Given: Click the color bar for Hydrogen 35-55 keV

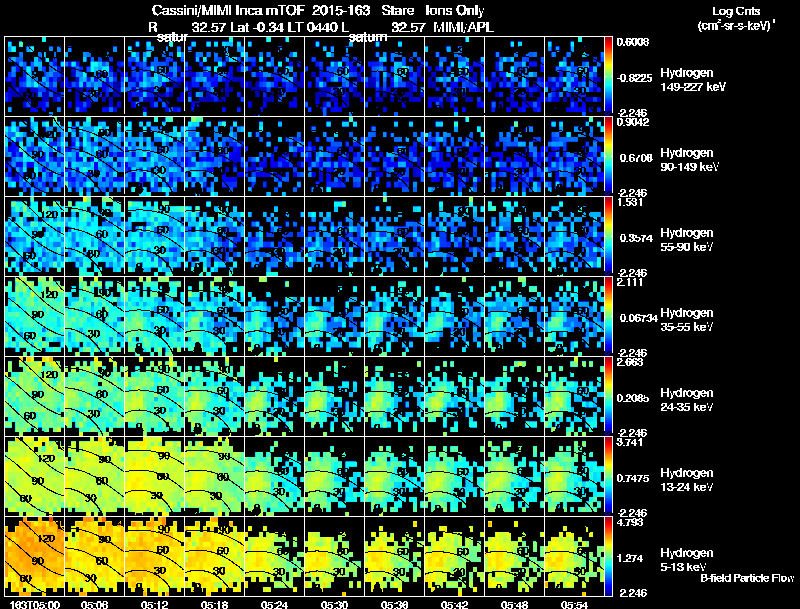Looking at the screenshot, I should tap(608, 316).
